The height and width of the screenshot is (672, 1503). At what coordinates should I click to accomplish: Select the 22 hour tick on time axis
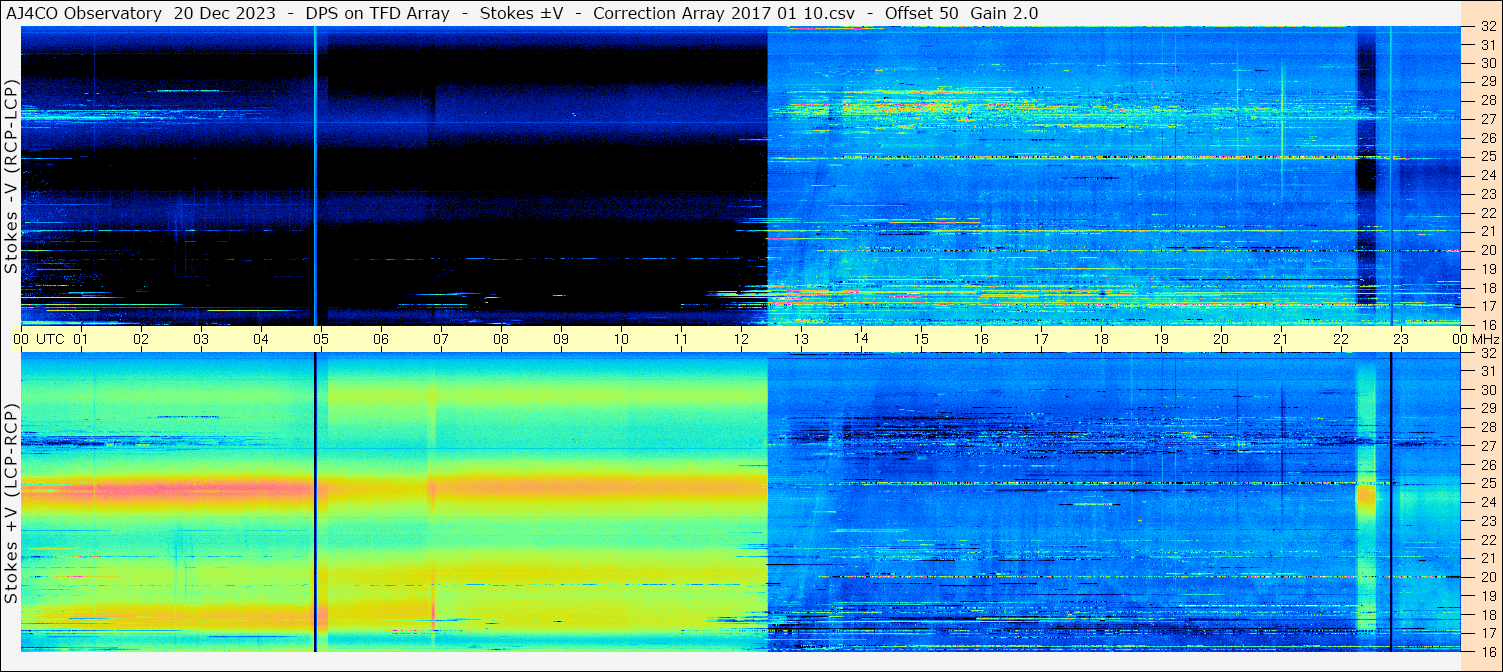point(1341,339)
